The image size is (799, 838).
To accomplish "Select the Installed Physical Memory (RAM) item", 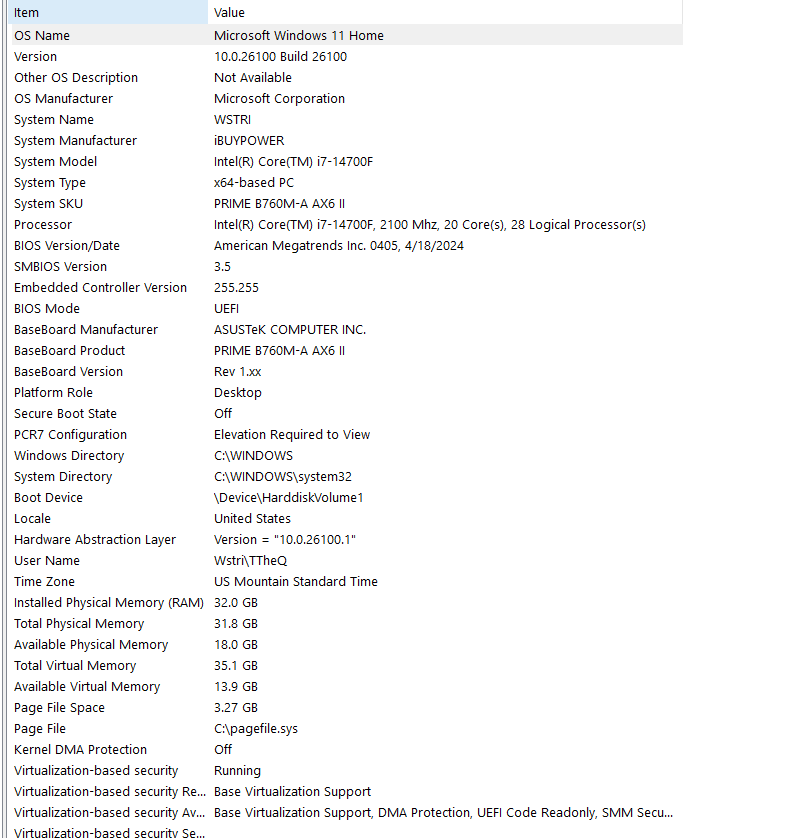I will (x=109, y=603).
